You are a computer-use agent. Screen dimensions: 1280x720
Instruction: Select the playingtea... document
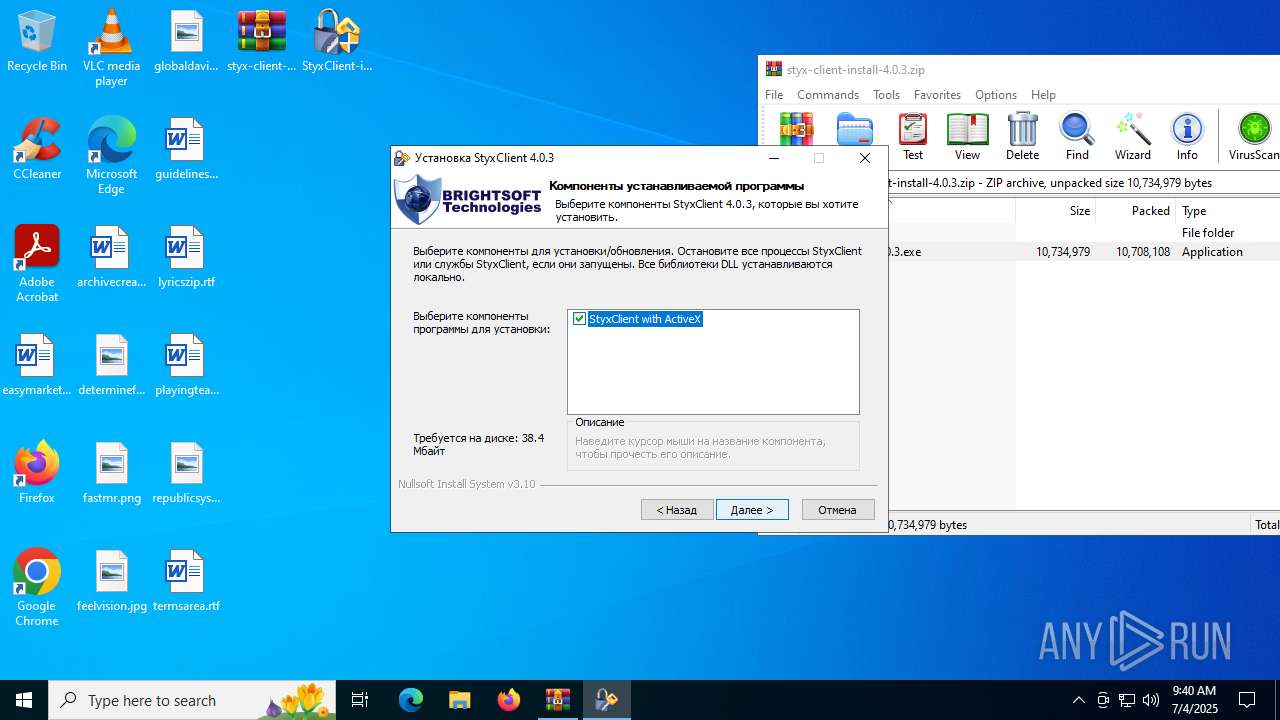click(x=186, y=366)
